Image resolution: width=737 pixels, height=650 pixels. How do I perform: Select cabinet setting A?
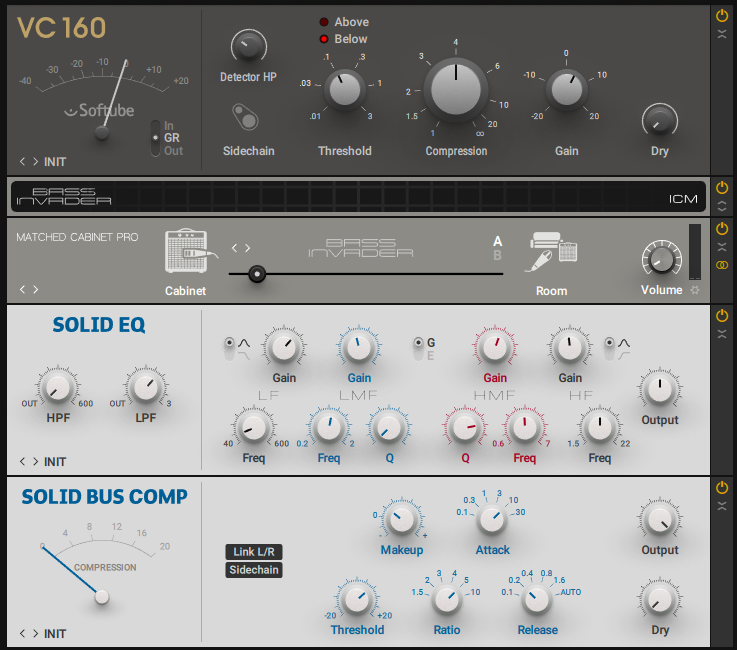pos(497,242)
